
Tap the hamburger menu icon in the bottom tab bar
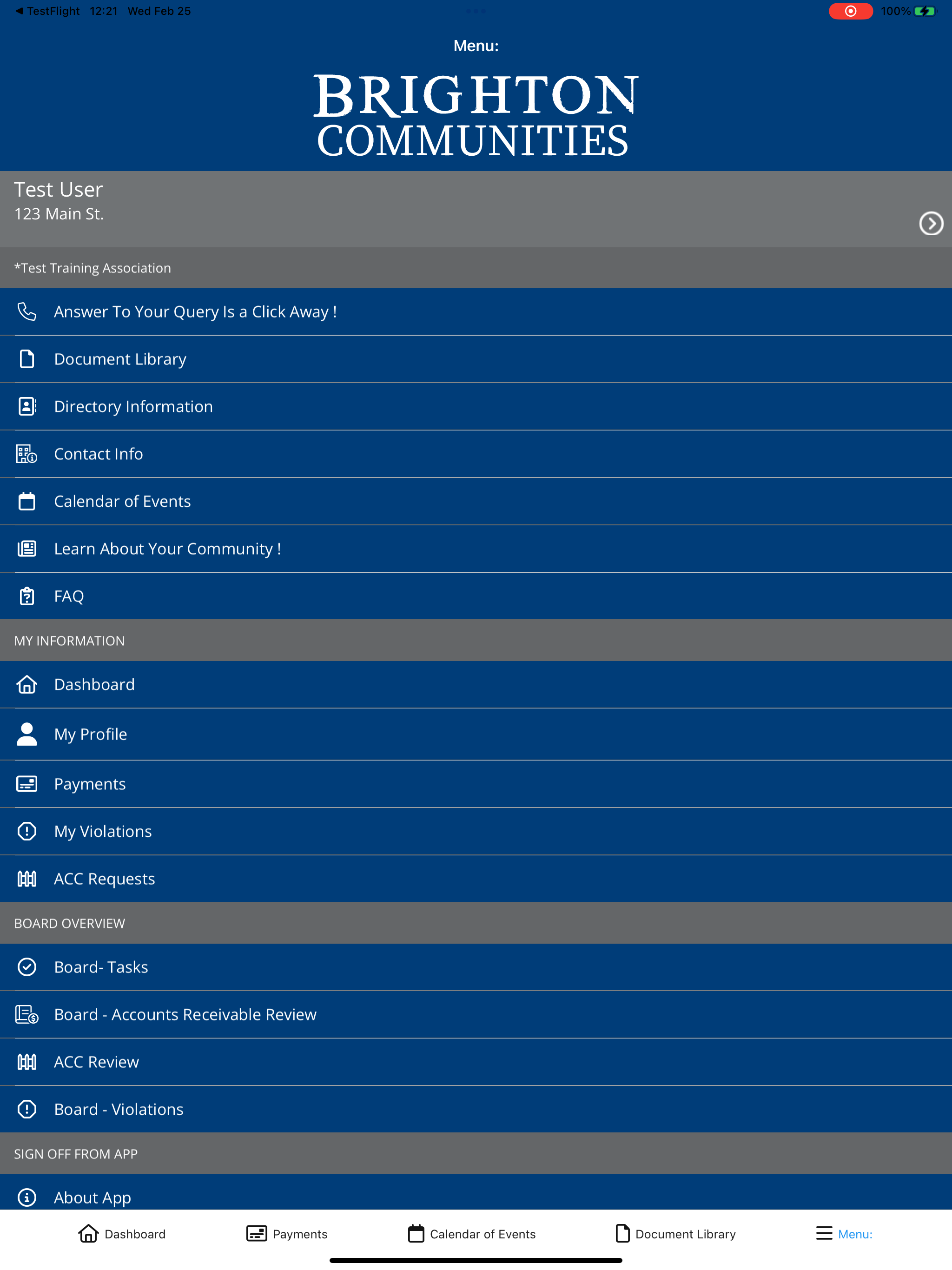pos(824,1233)
